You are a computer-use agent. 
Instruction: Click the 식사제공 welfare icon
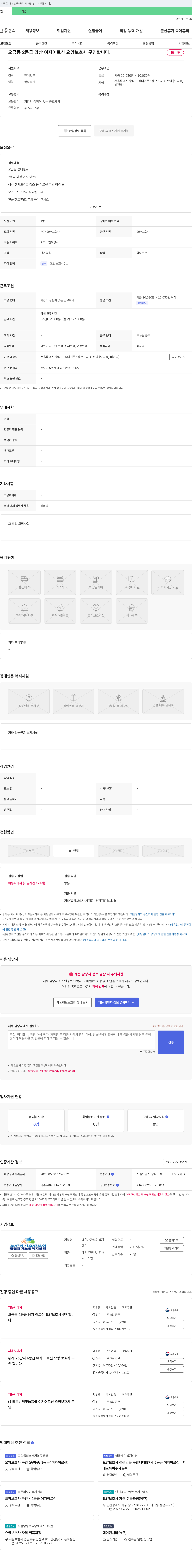tap(132, 607)
